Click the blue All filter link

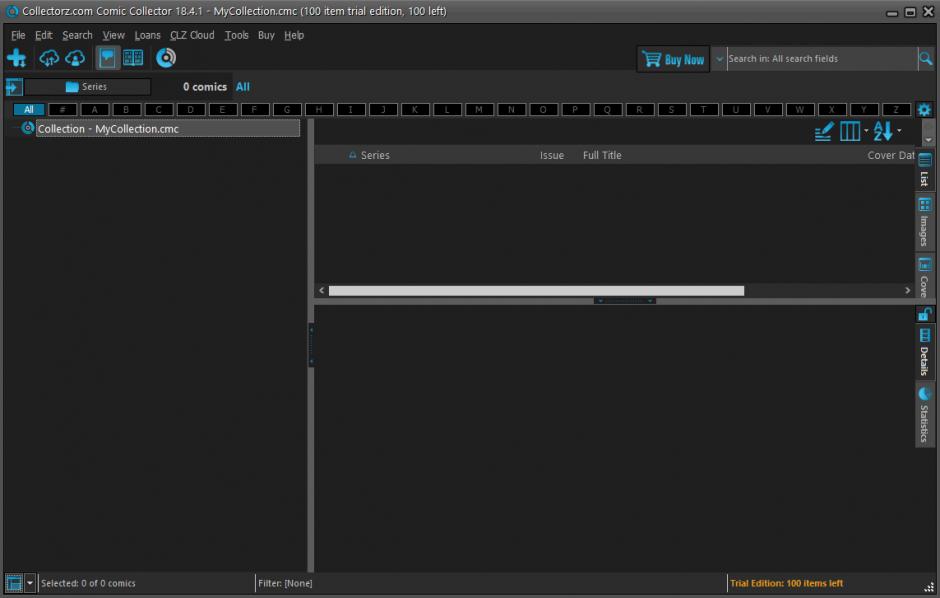coord(243,87)
